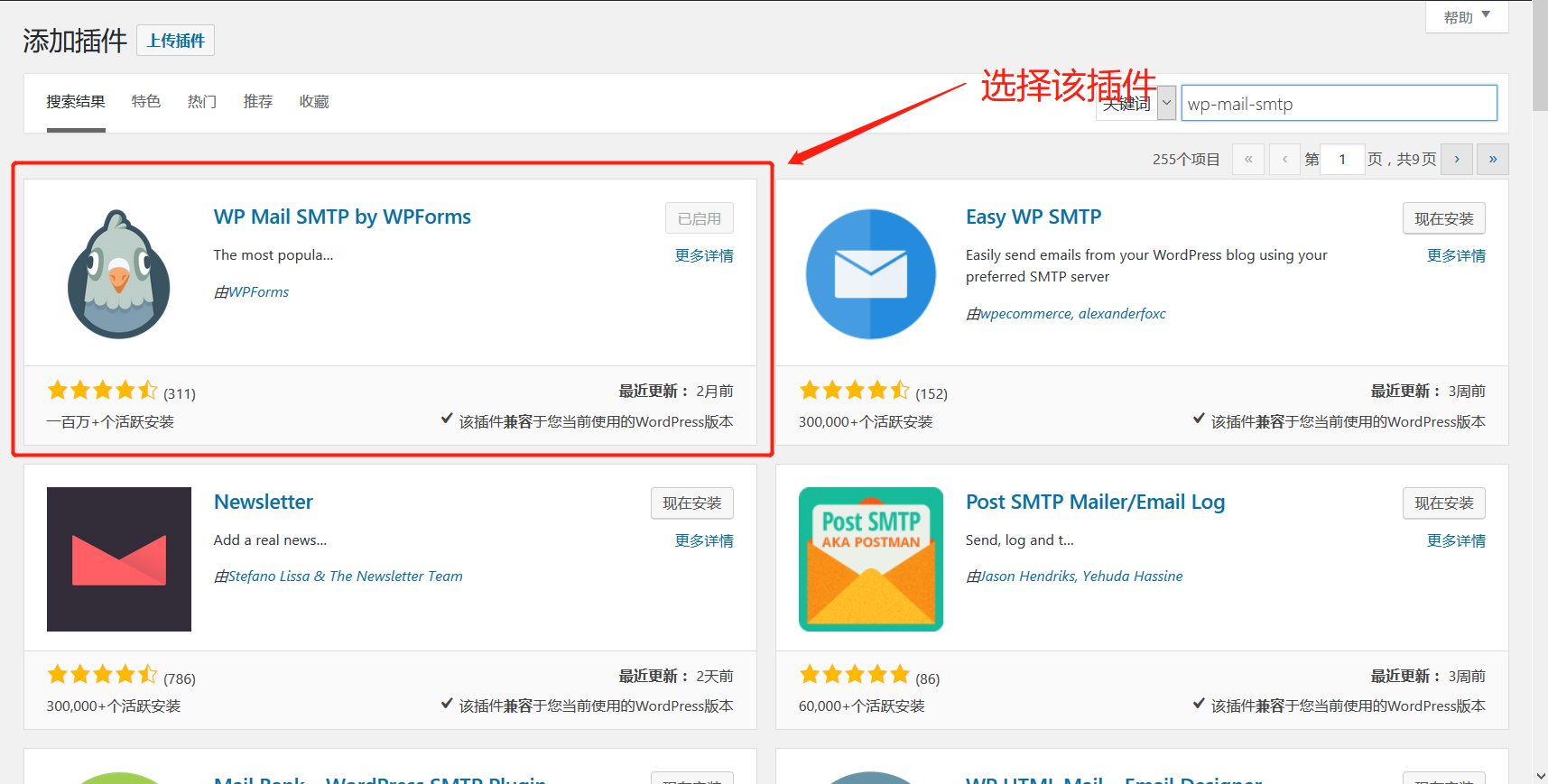Open the 帮助 help dropdown
The image size is (1548, 784).
(1467, 17)
